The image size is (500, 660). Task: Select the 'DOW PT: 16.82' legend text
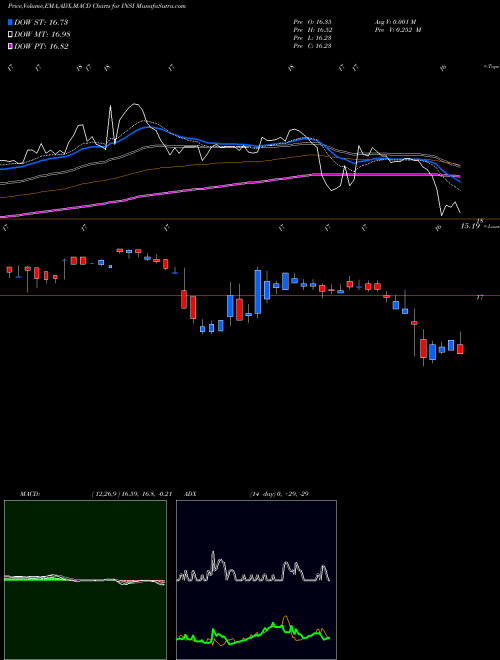(41, 46)
